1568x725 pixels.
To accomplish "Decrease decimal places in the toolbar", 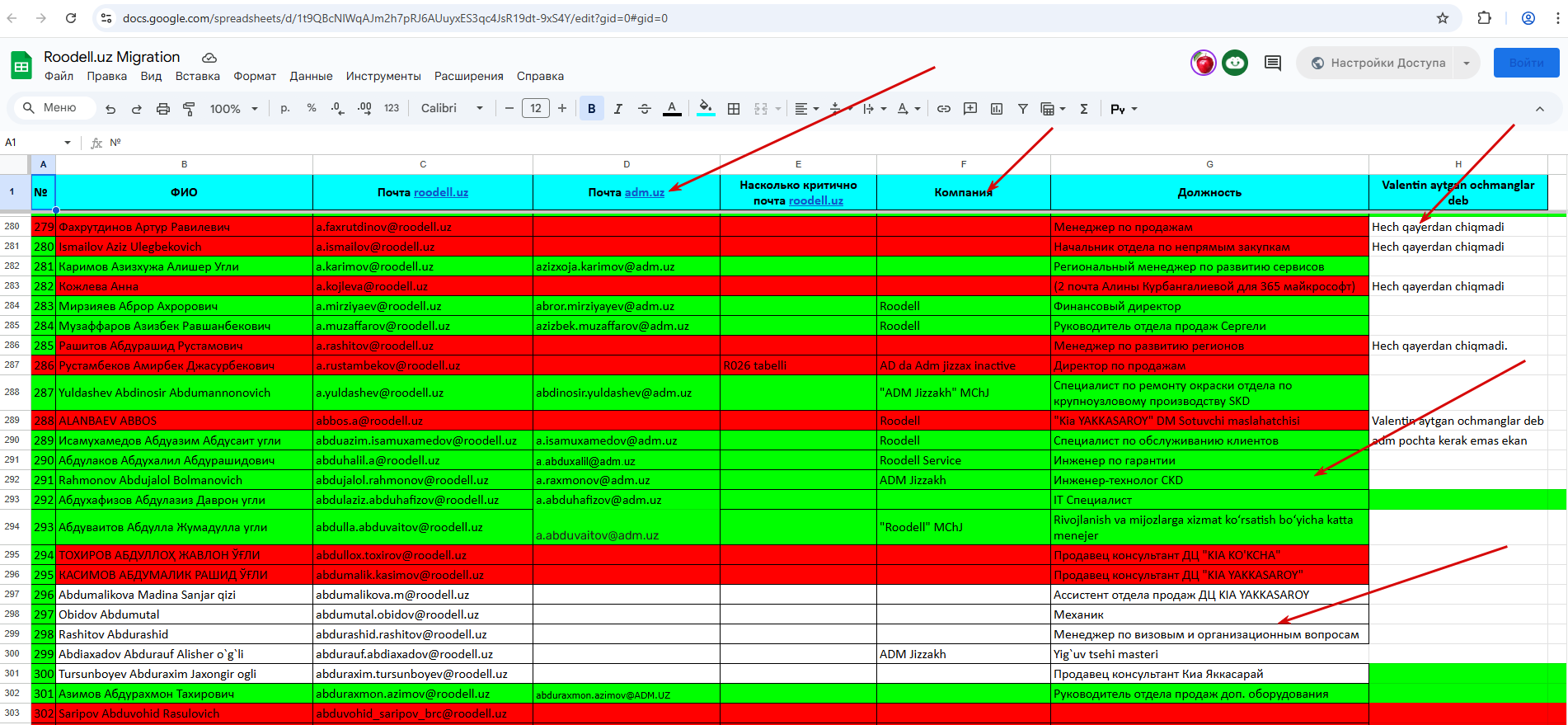I will pyautogui.click(x=337, y=108).
